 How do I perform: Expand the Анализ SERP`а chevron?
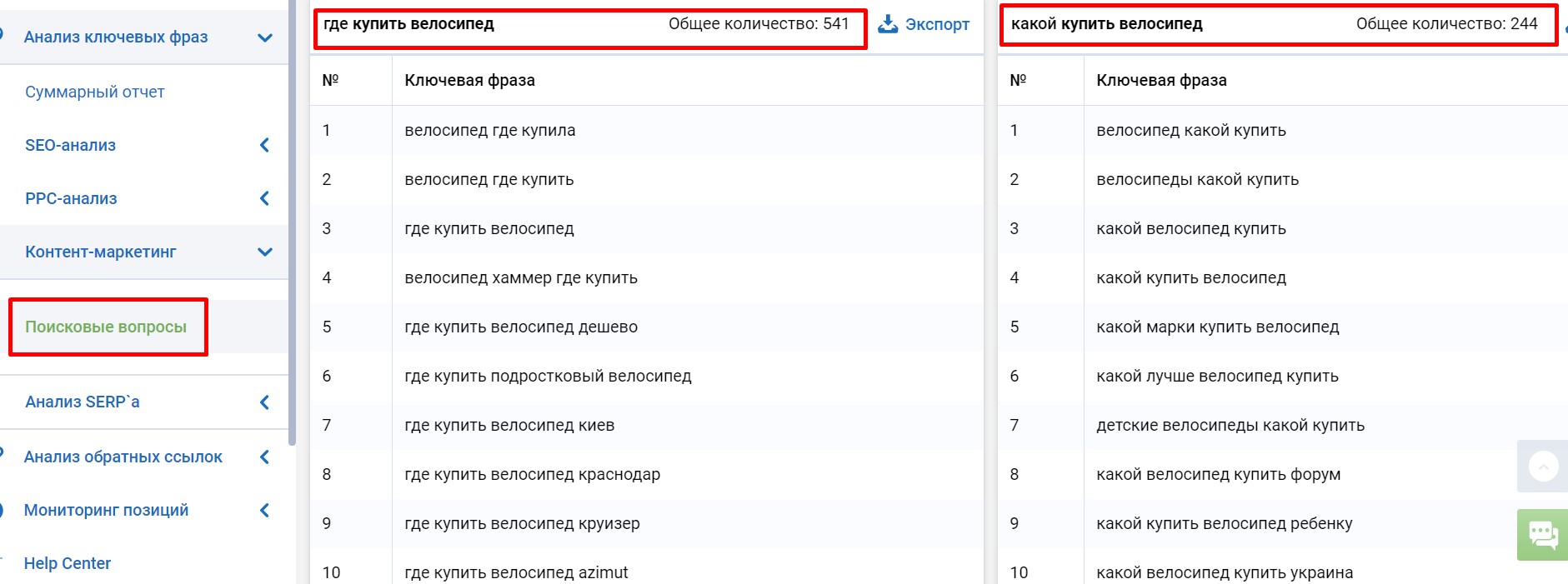tap(264, 402)
